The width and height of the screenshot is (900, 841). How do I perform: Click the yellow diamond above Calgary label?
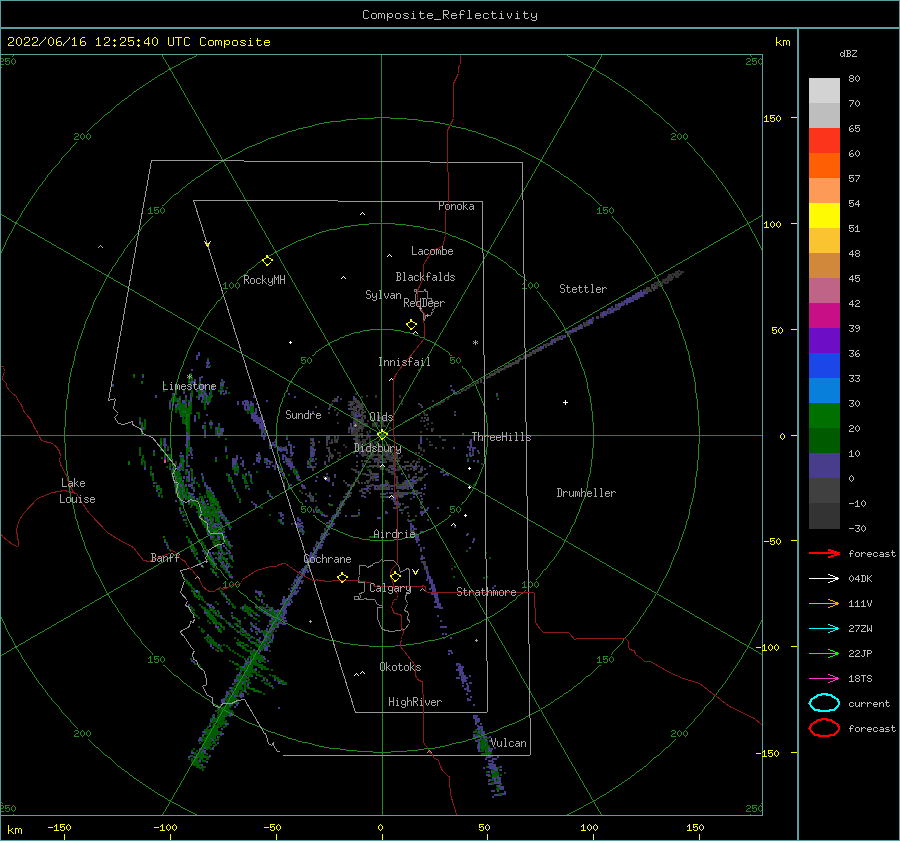(x=395, y=576)
